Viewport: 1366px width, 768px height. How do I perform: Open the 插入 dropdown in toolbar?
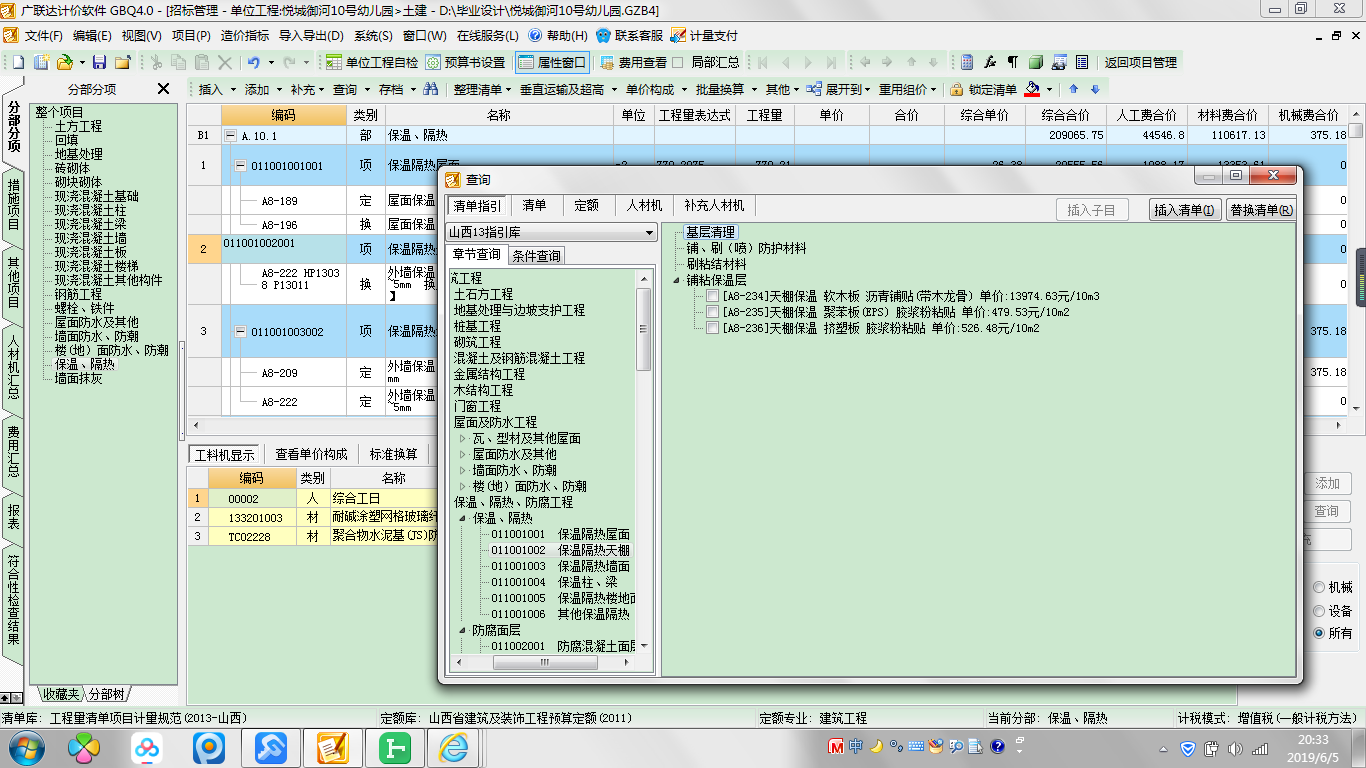point(214,89)
